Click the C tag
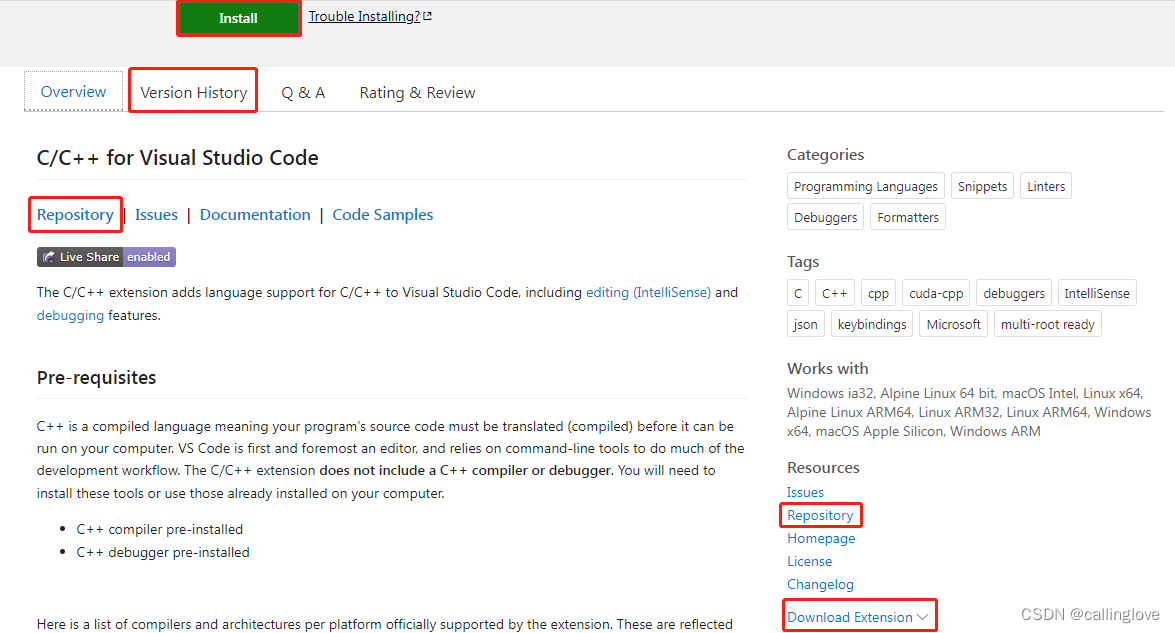This screenshot has height=633, width=1175. click(798, 293)
